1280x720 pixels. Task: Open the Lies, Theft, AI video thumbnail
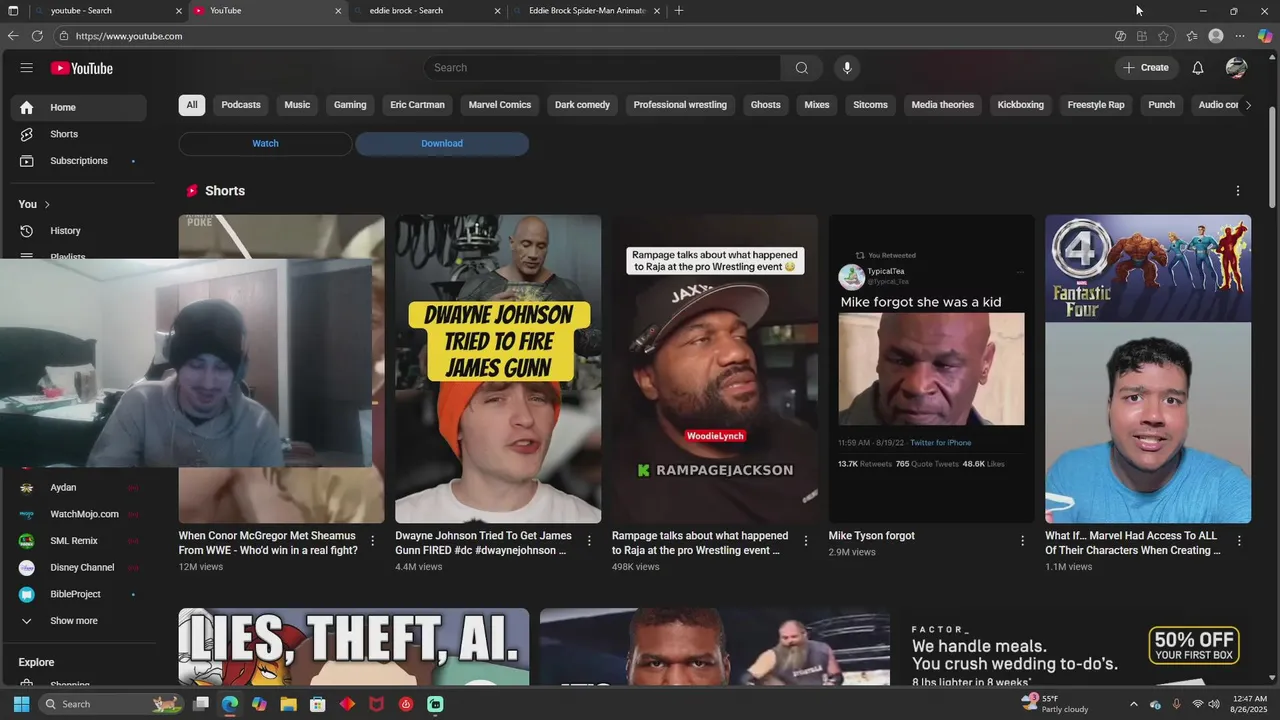[x=354, y=647]
